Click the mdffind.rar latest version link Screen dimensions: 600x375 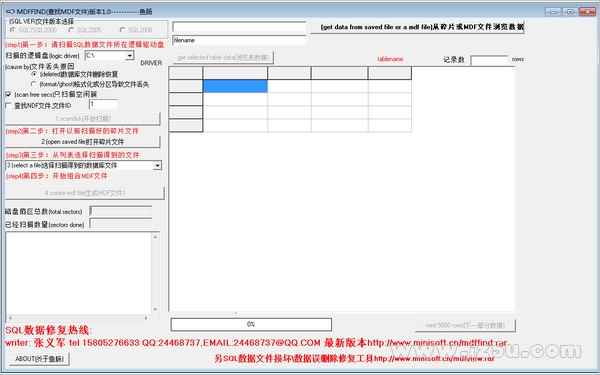click(x=437, y=343)
